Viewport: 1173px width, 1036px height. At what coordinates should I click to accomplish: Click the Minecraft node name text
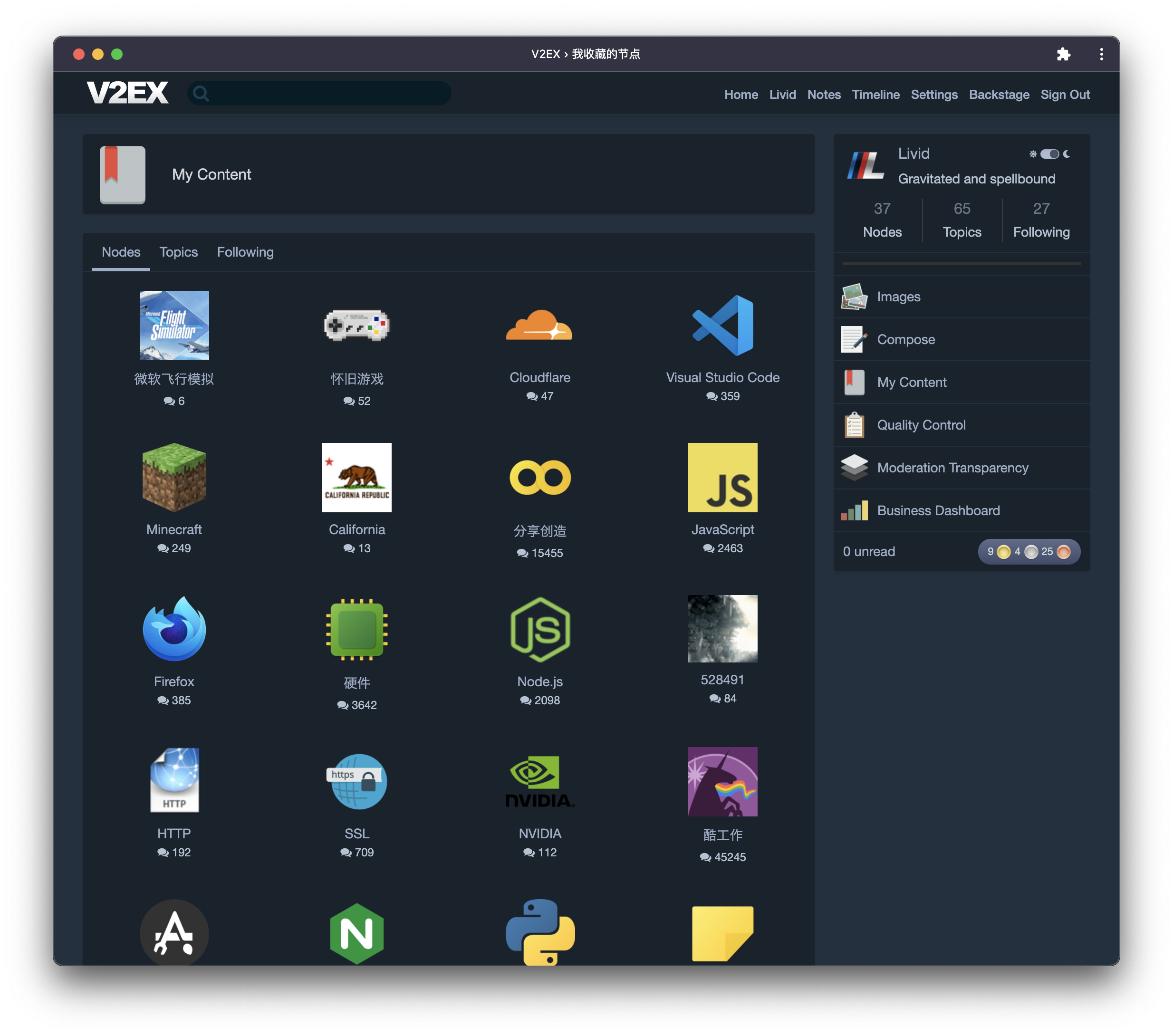(x=174, y=529)
